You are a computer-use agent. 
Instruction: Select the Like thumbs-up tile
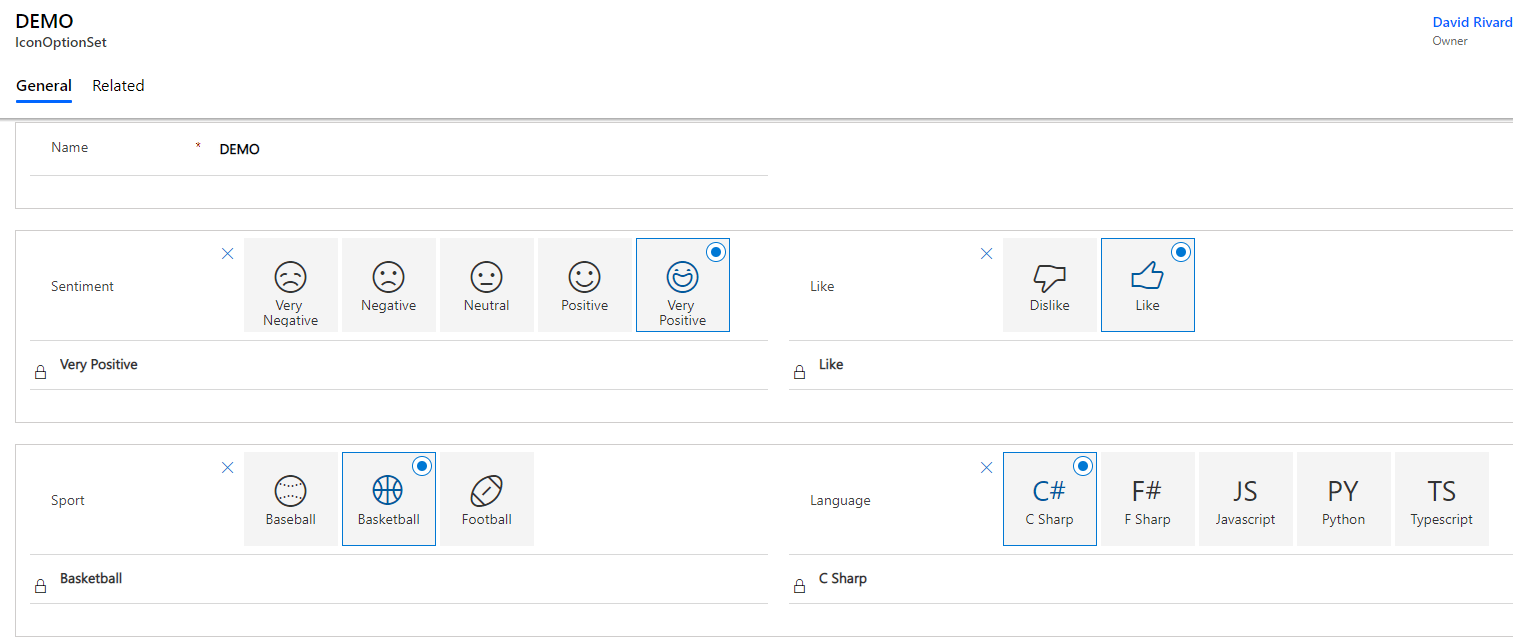coord(1147,285)
